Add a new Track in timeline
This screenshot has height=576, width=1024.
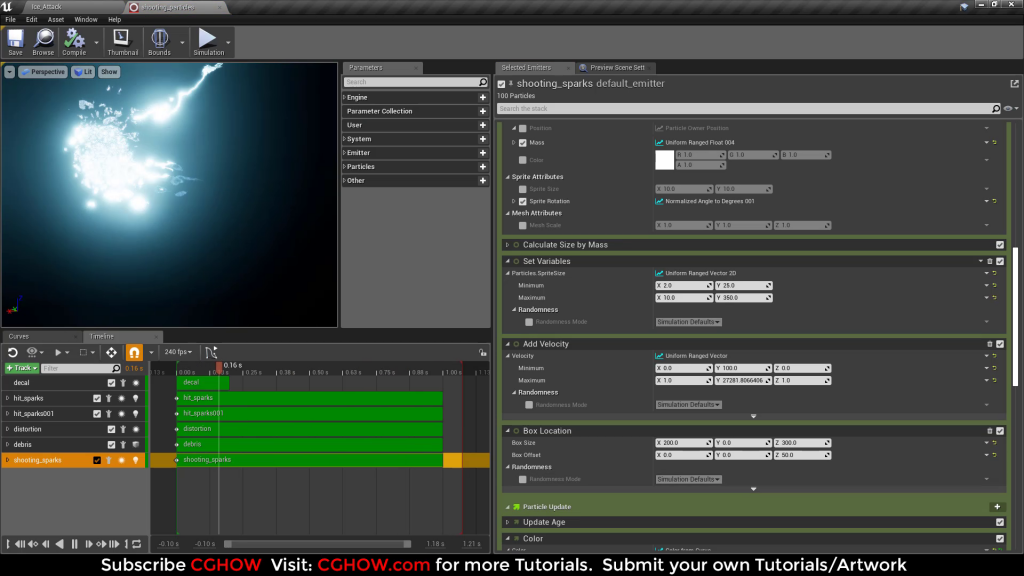coord(22,368)
